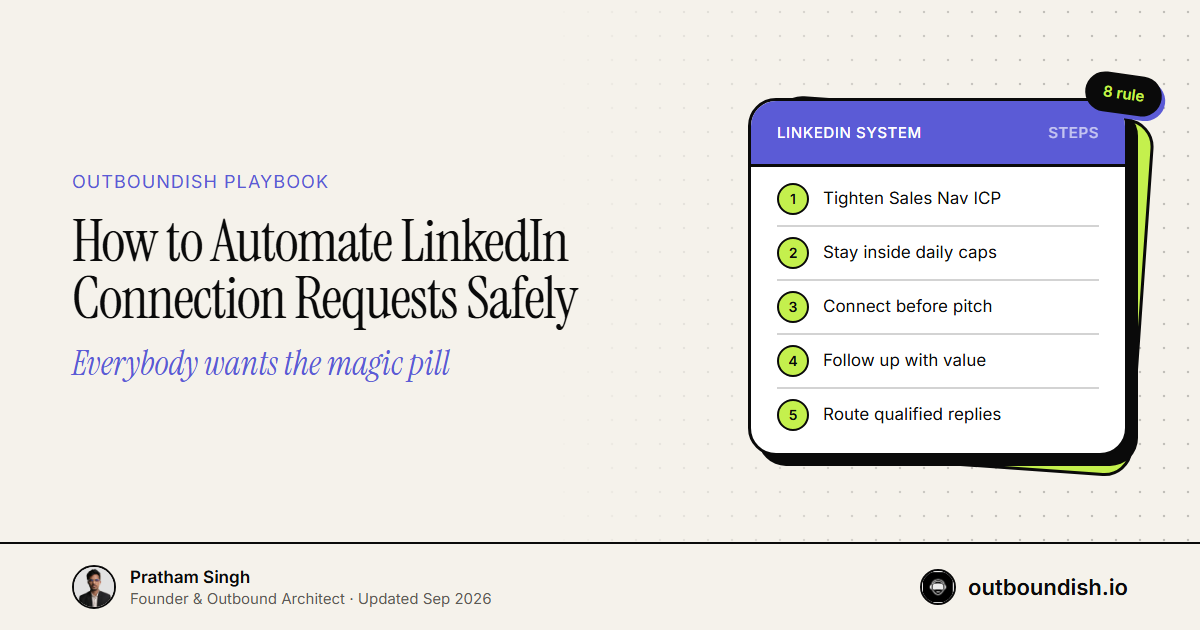
Task: Click the headline "How to Automate LinkedIn Connection Requests Safely"
Action: [x=325, y=270]
